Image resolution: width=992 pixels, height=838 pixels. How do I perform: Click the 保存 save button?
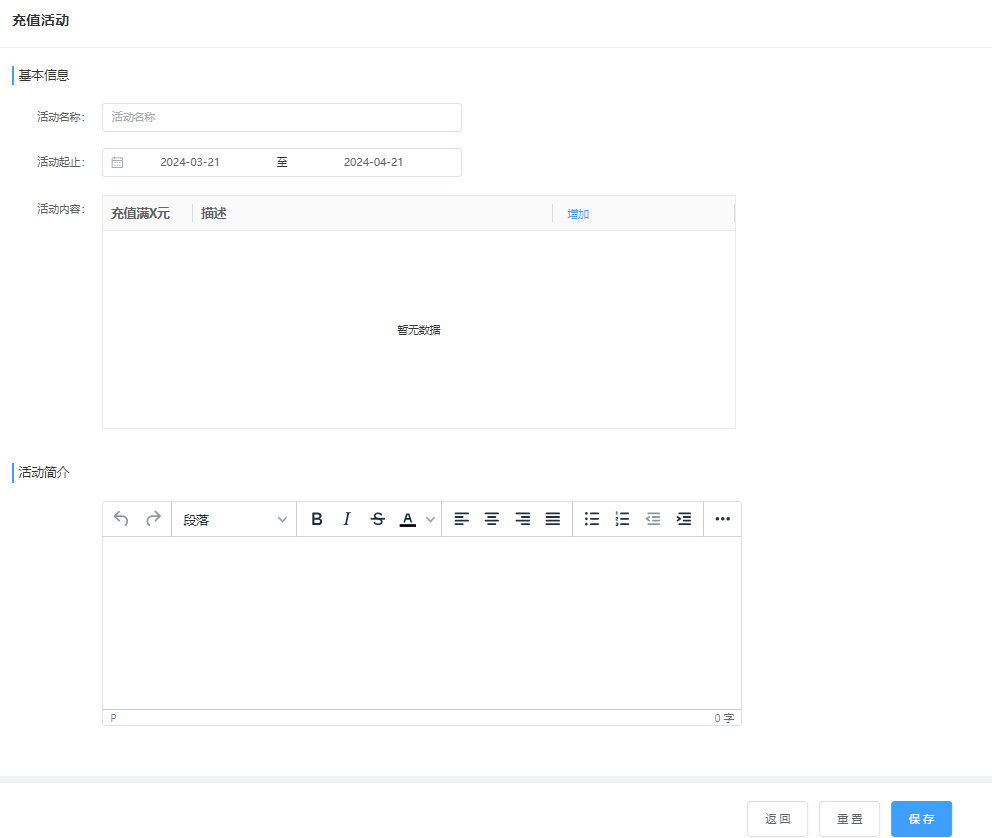pyautogui.click(x=921, y=819)
